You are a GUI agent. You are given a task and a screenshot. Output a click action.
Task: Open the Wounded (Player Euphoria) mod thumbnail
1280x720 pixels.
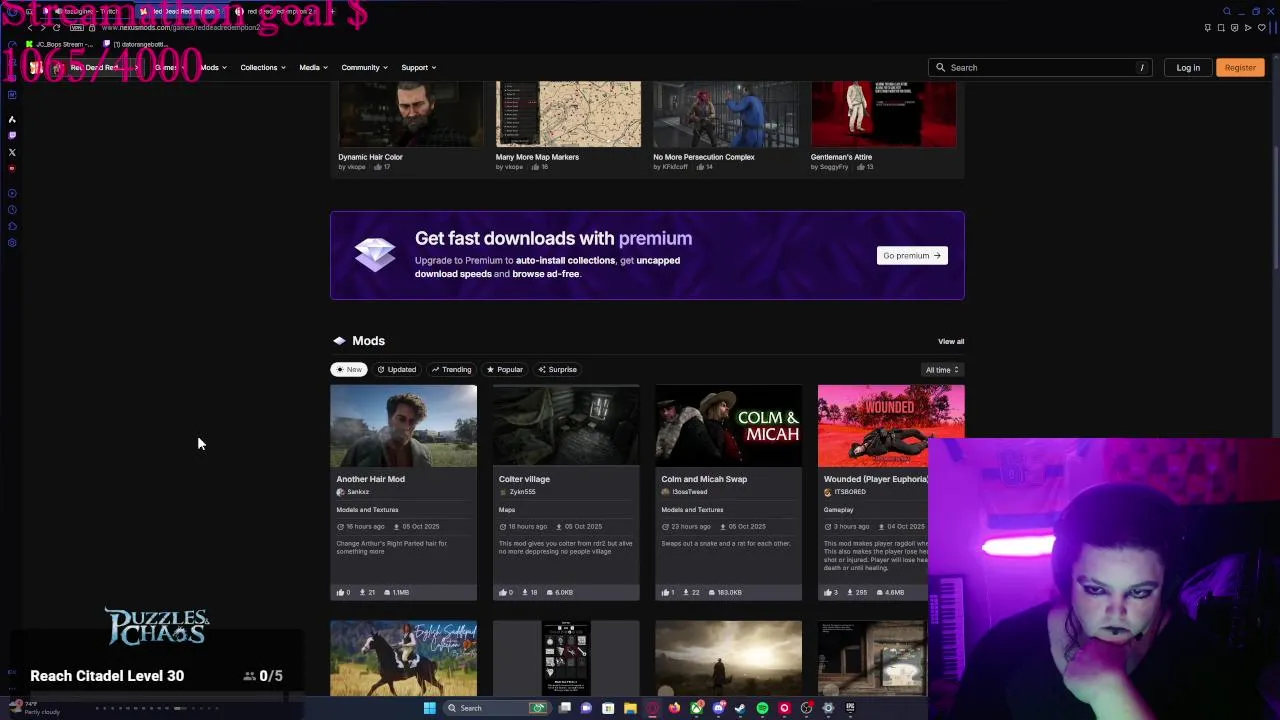click(x=891, y=426)
